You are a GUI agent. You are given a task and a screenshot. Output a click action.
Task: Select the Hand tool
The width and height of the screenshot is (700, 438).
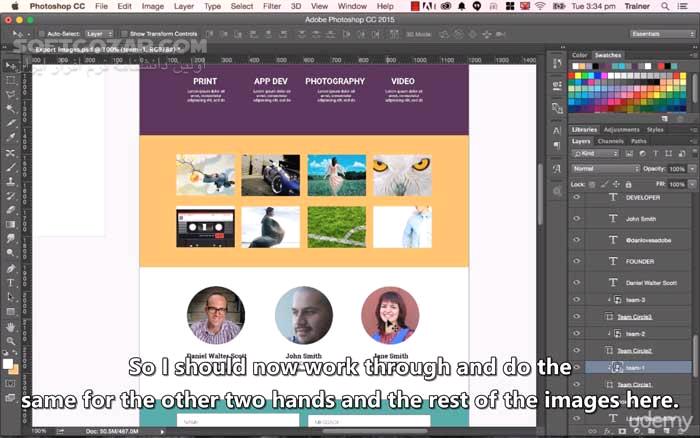pos(11,327)
